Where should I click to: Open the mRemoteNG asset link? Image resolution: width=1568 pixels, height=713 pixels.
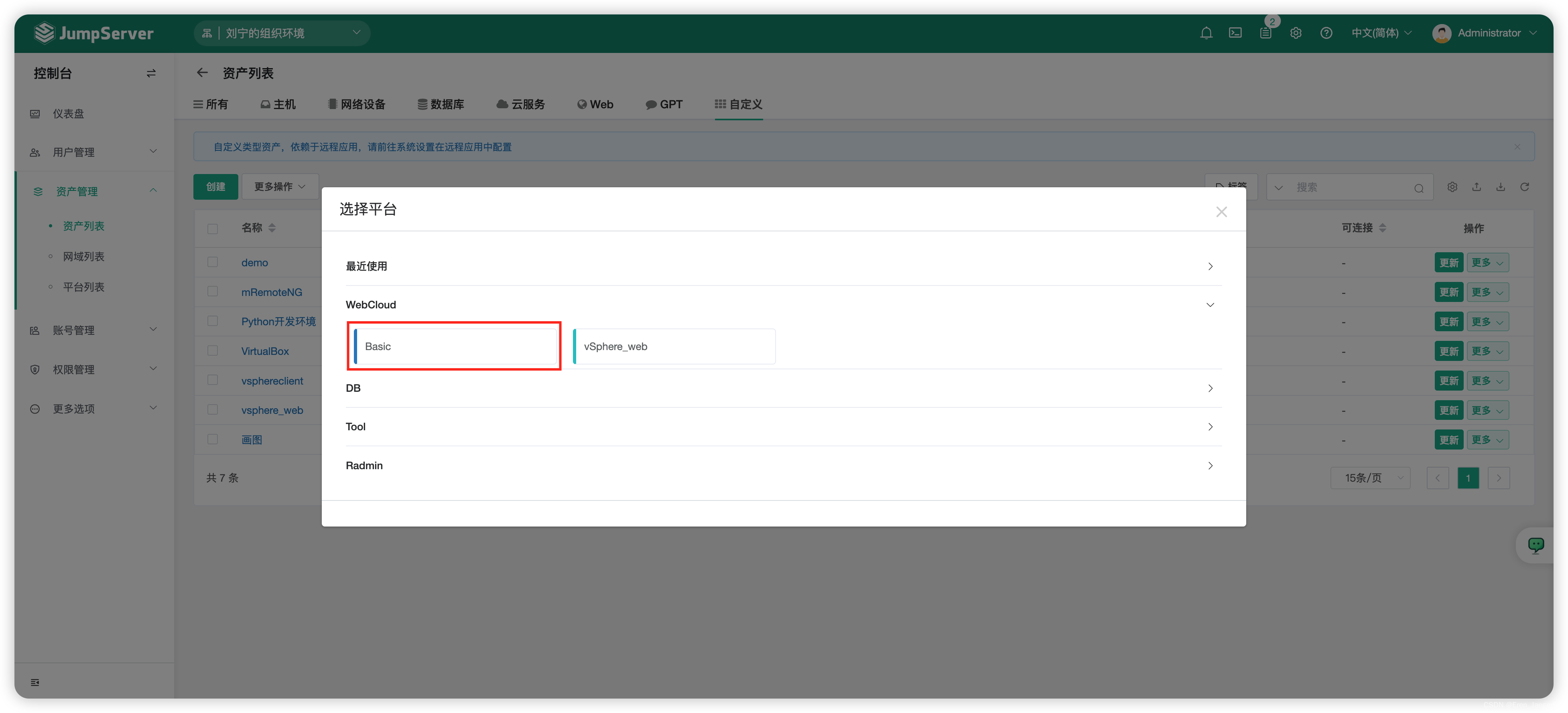(272, 292)
